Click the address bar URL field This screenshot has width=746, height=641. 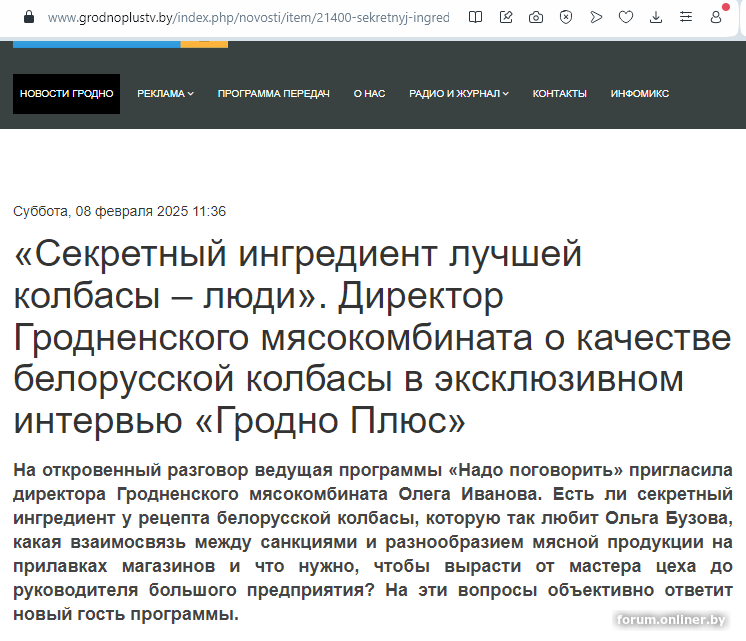pos(248,18)
